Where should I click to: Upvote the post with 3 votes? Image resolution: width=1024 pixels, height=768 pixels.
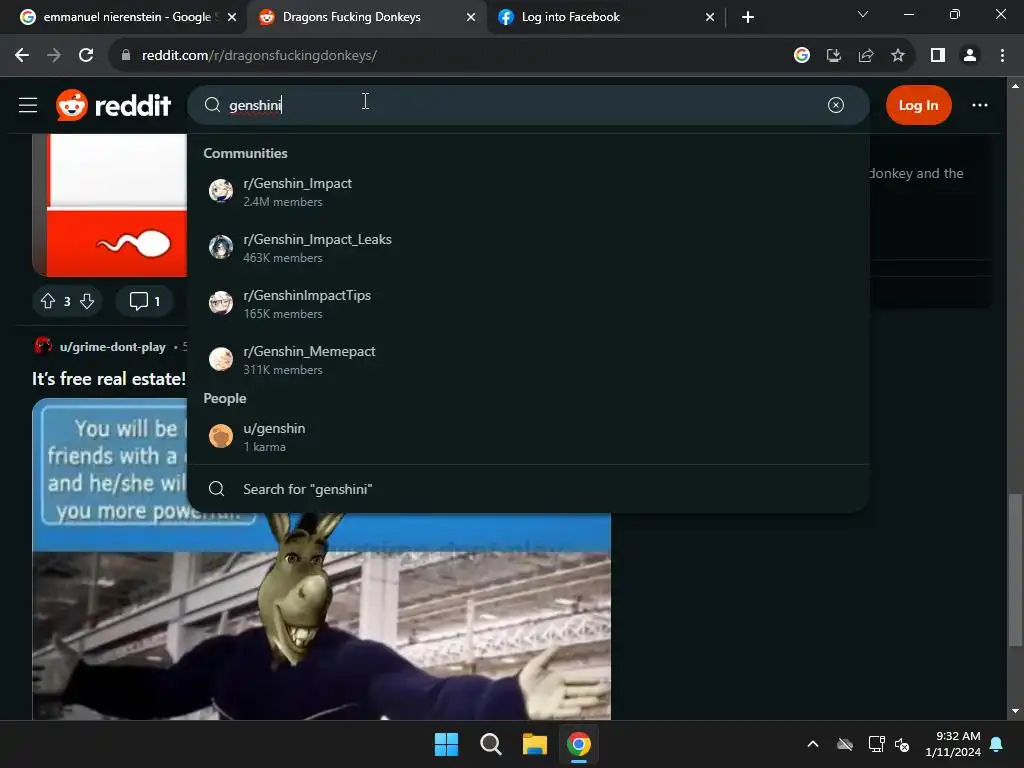tap(48, 301)
